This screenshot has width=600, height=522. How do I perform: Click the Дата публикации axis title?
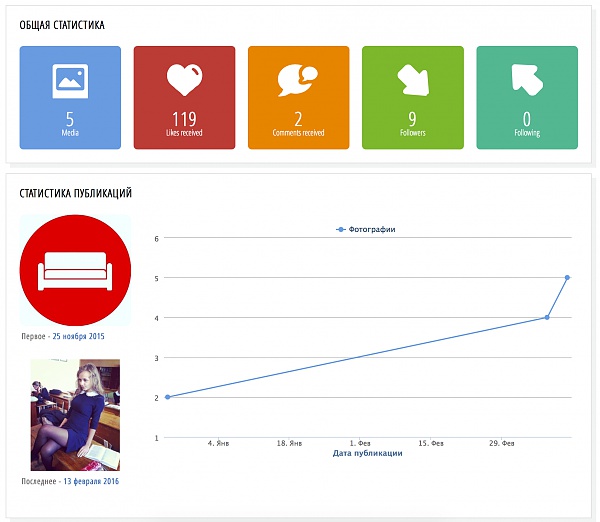(367, 453)
